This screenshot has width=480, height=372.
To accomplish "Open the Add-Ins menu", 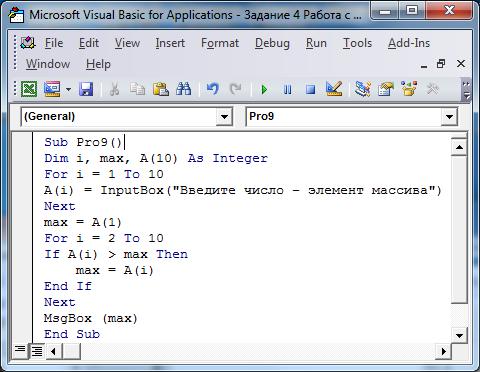I will (x=409, y=43).
